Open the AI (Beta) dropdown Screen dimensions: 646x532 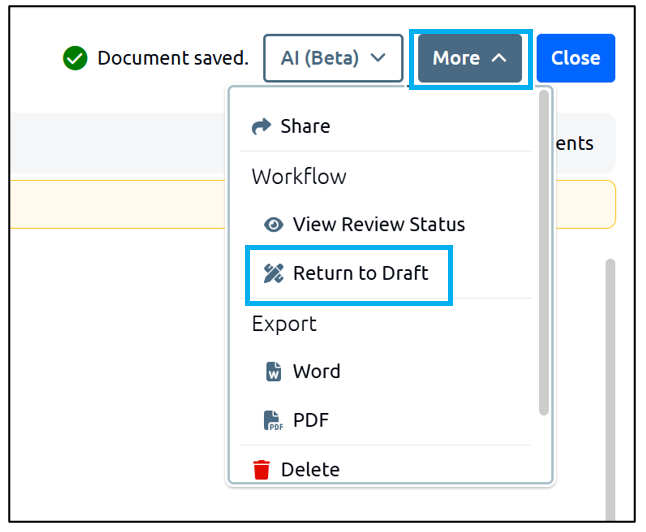tap(333, 58)
